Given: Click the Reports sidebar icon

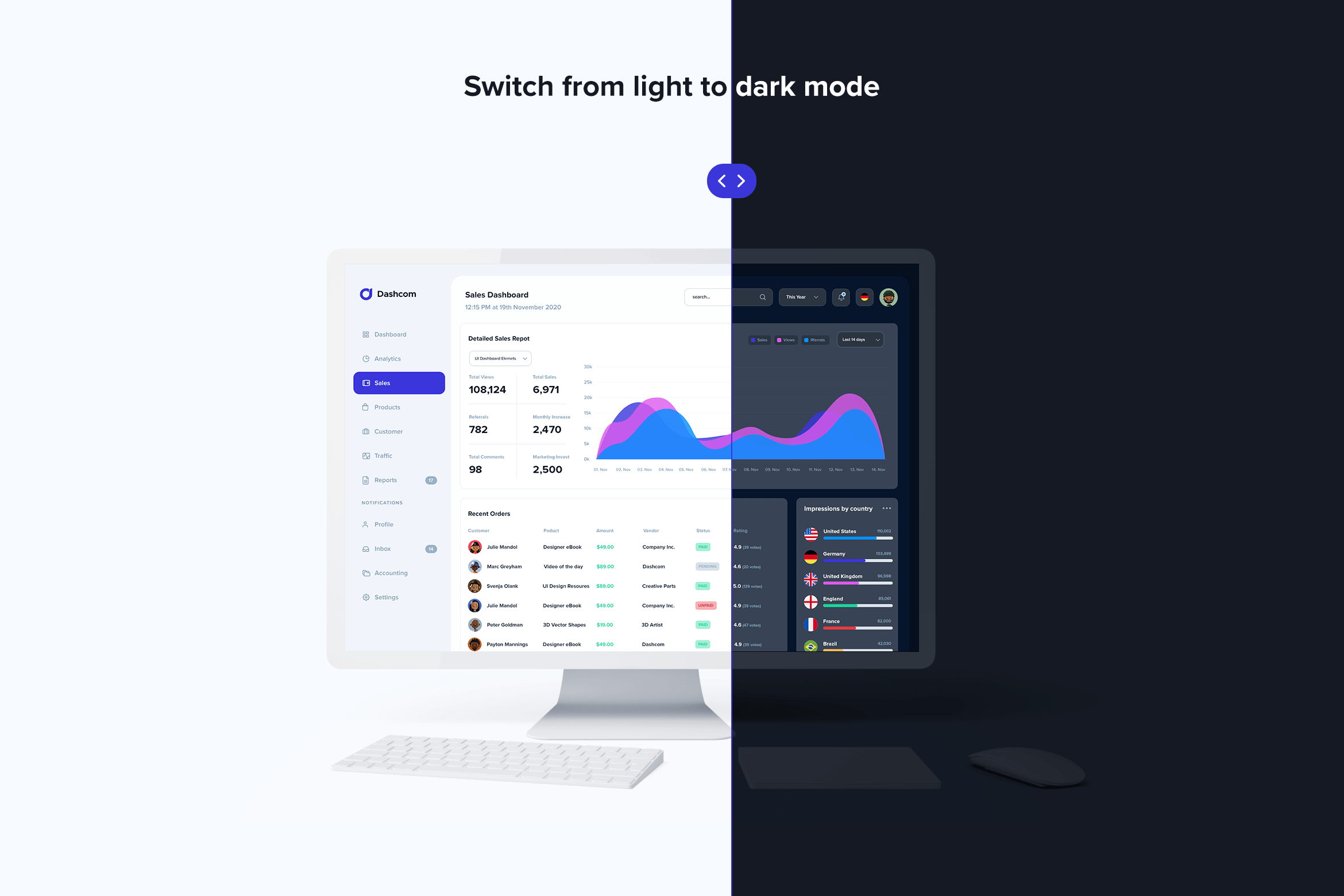Looking at the screenshot, I should (365, 480).
